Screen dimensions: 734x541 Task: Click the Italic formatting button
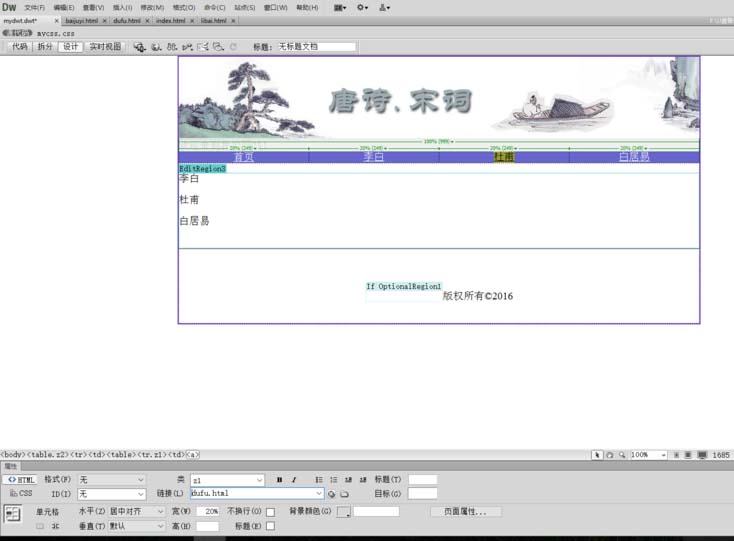(x=293, y=480)
